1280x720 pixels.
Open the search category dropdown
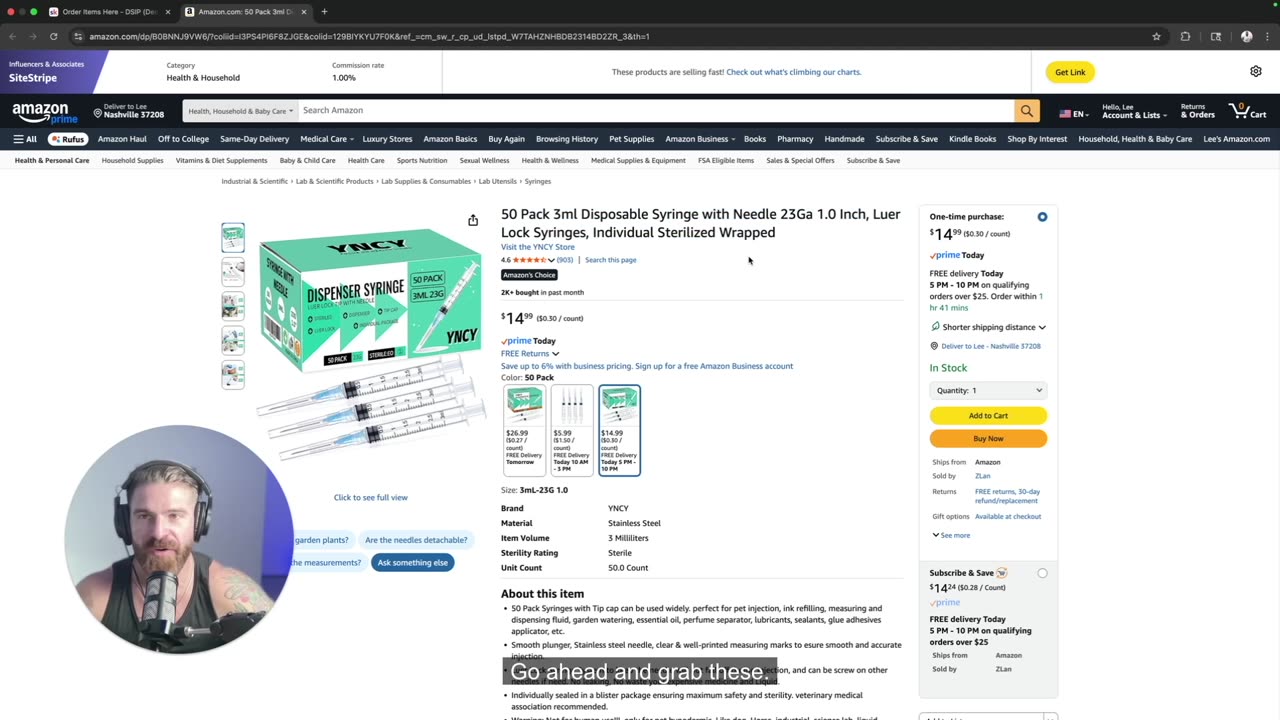click(240, 111)
